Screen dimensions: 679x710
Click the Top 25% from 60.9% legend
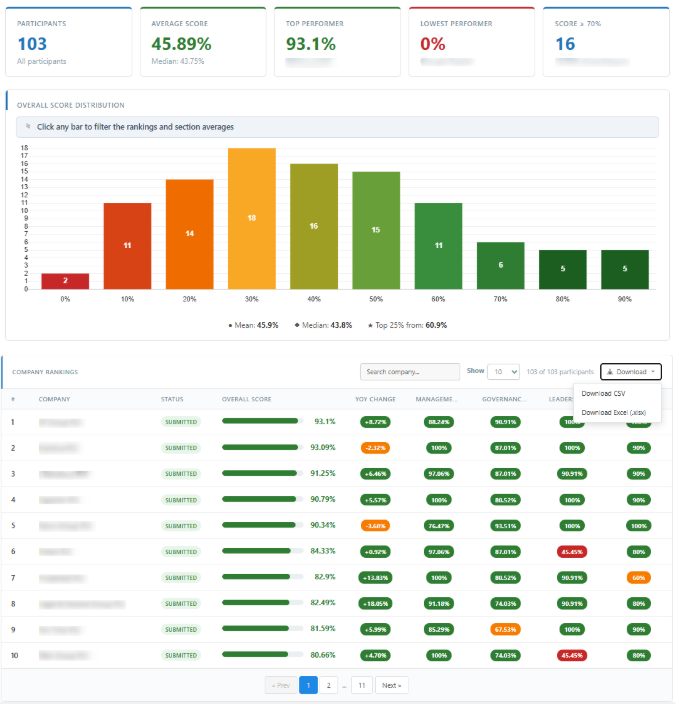(407, 325)
